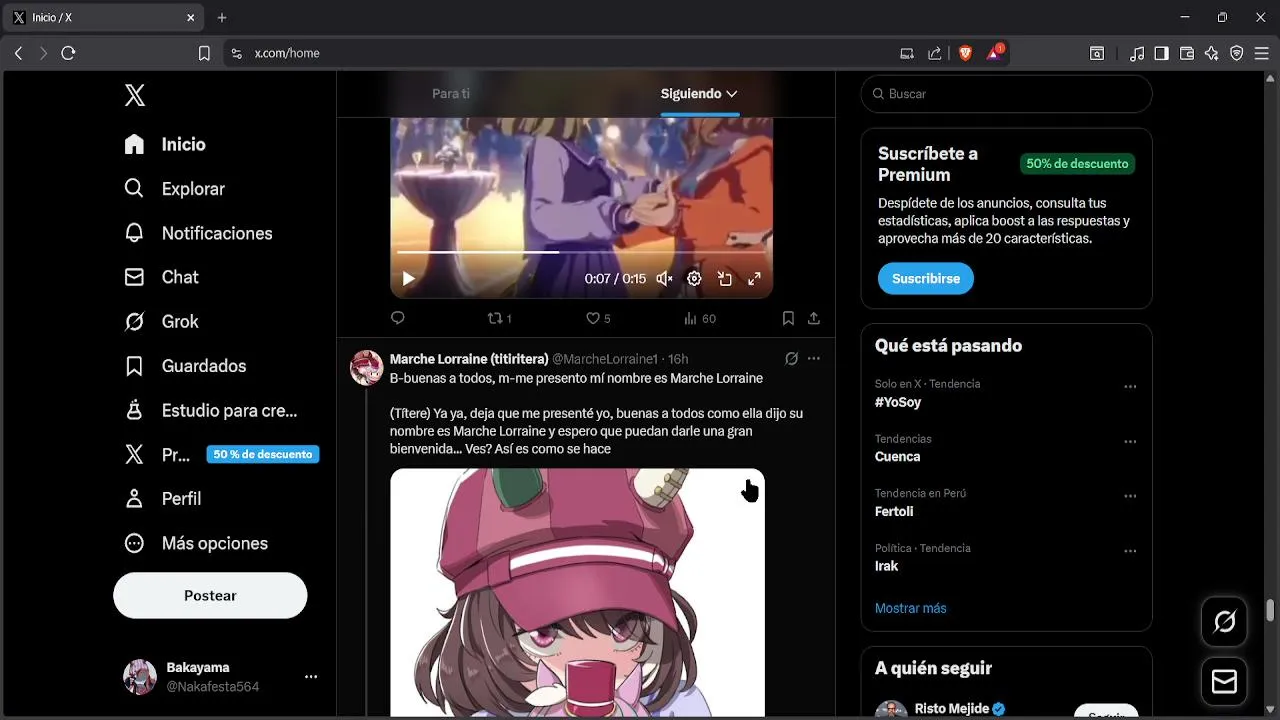Open Estudio para creadores in sidebar
This screenshot has height=720, width=1280.
click(211, 410)
